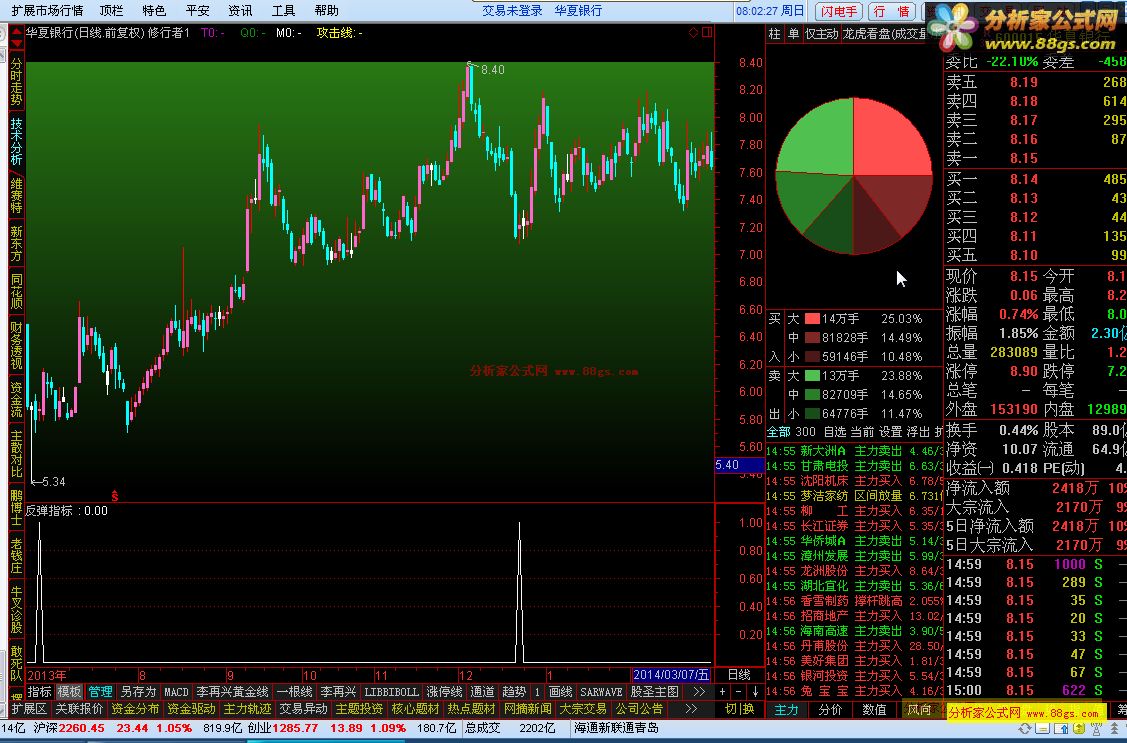Switch to SARWAVE indicator
1127x743 pixels.
pyautogui.click(x=601, y=691)
